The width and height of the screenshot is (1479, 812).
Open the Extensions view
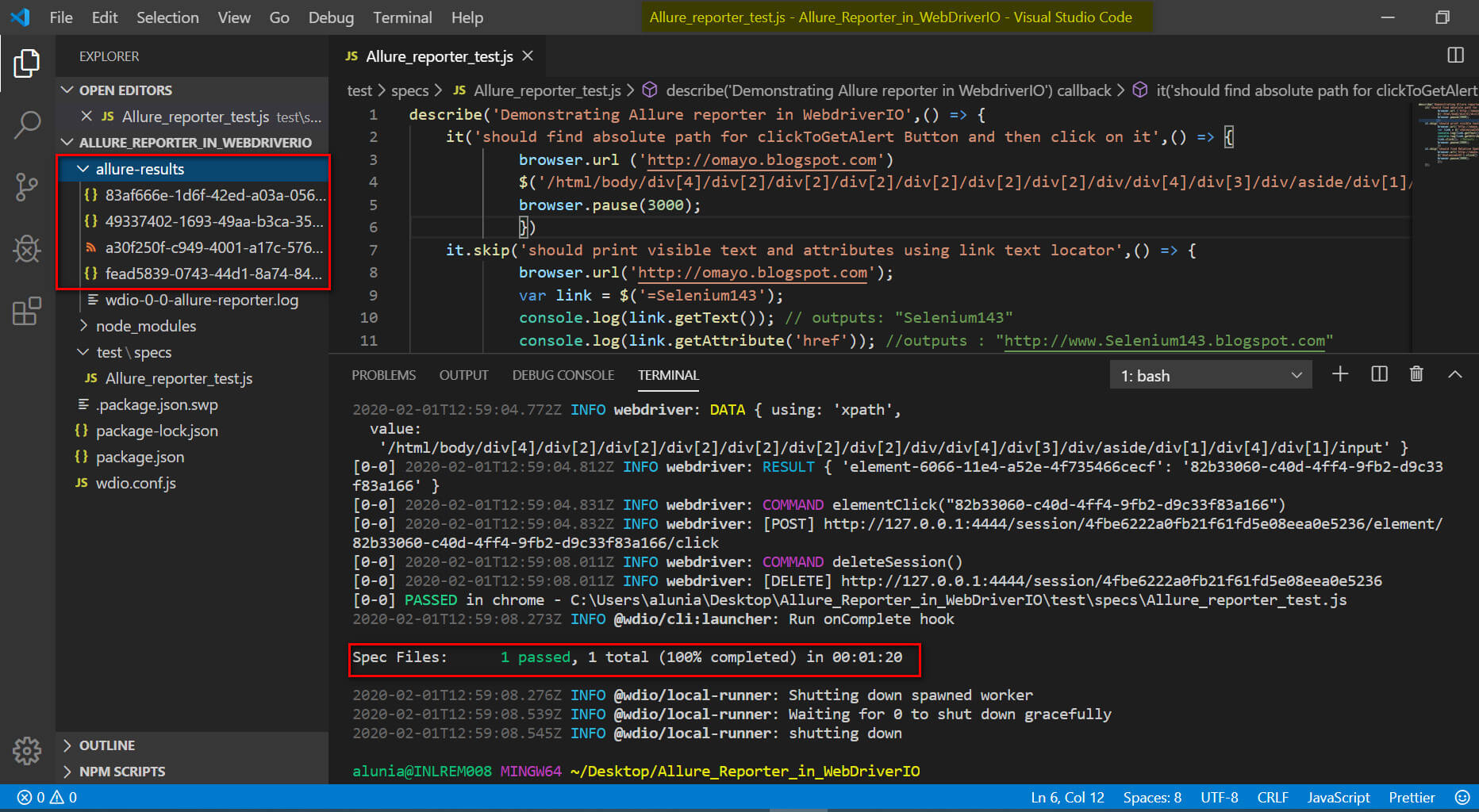(27, 311)
